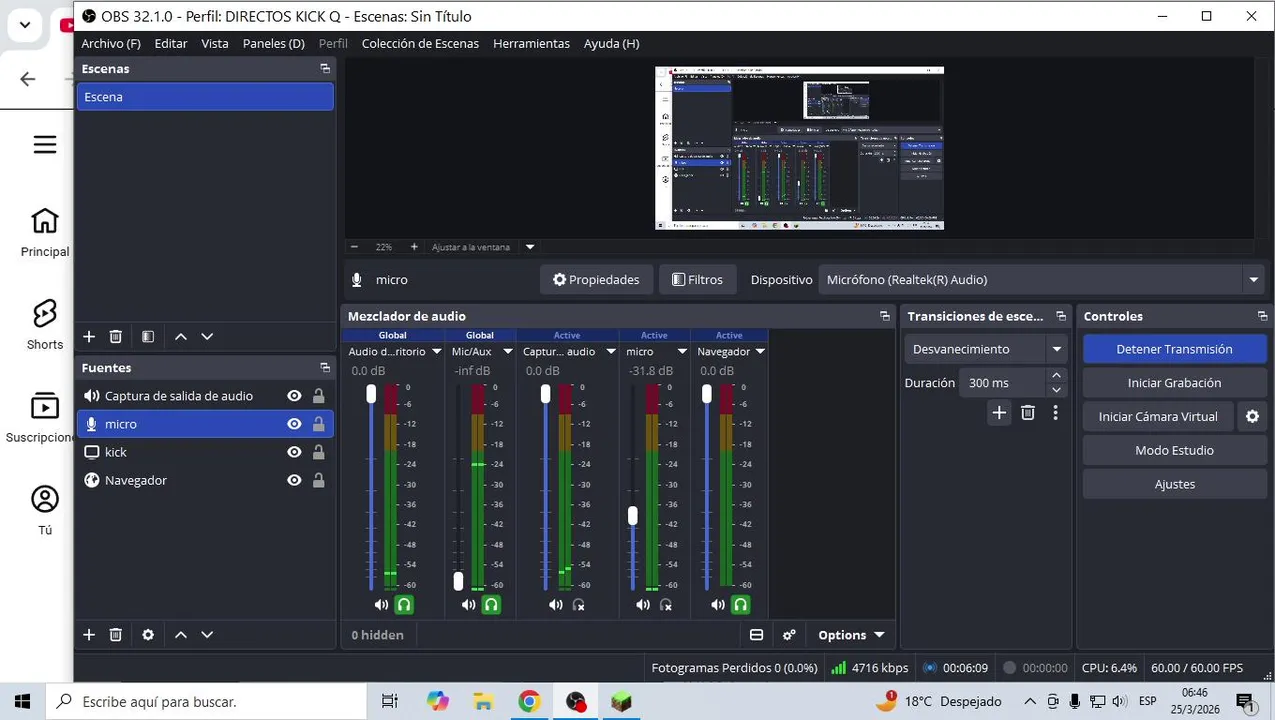Screen dimensions: 1275x720
Task: Open the Windows Start menu
Action: tap(22, 702)
